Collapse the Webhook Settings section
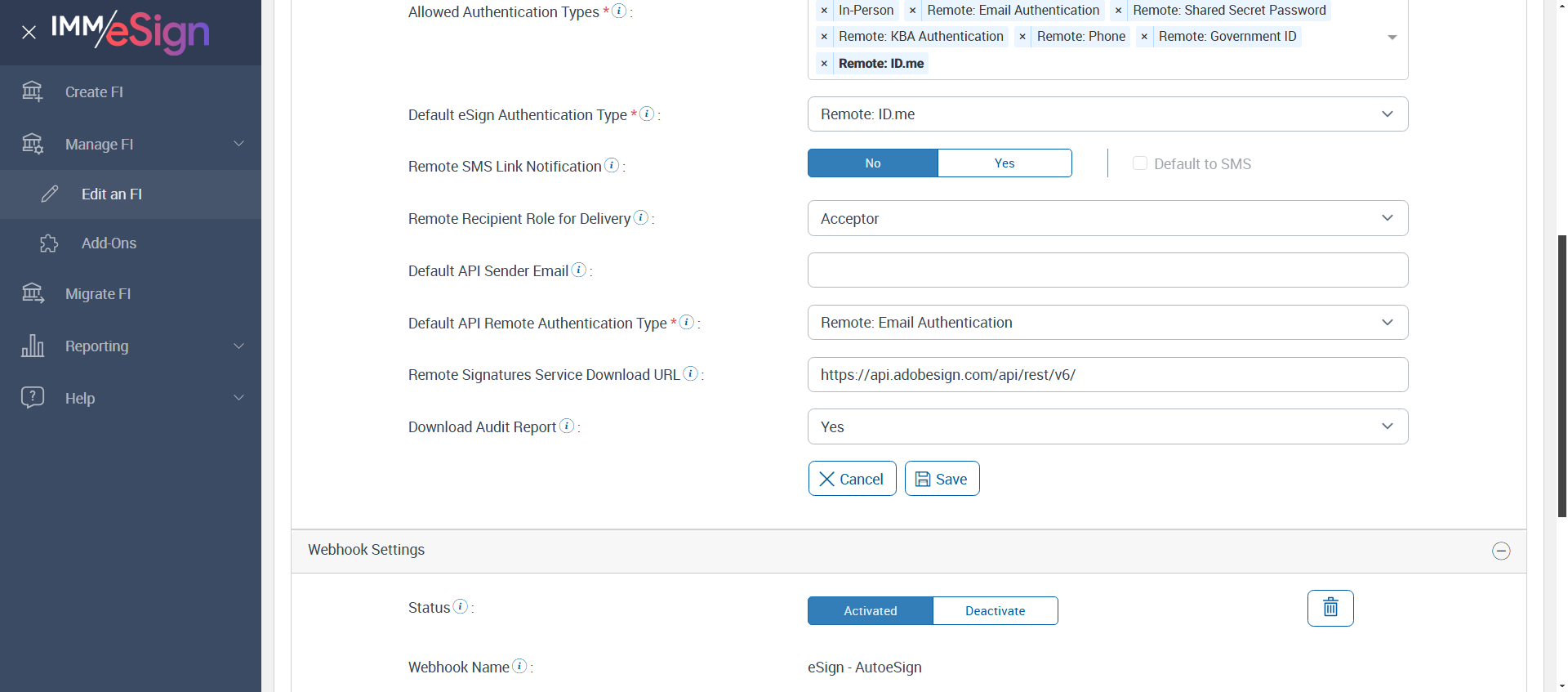1568x692 pixels. (1501, 551)
